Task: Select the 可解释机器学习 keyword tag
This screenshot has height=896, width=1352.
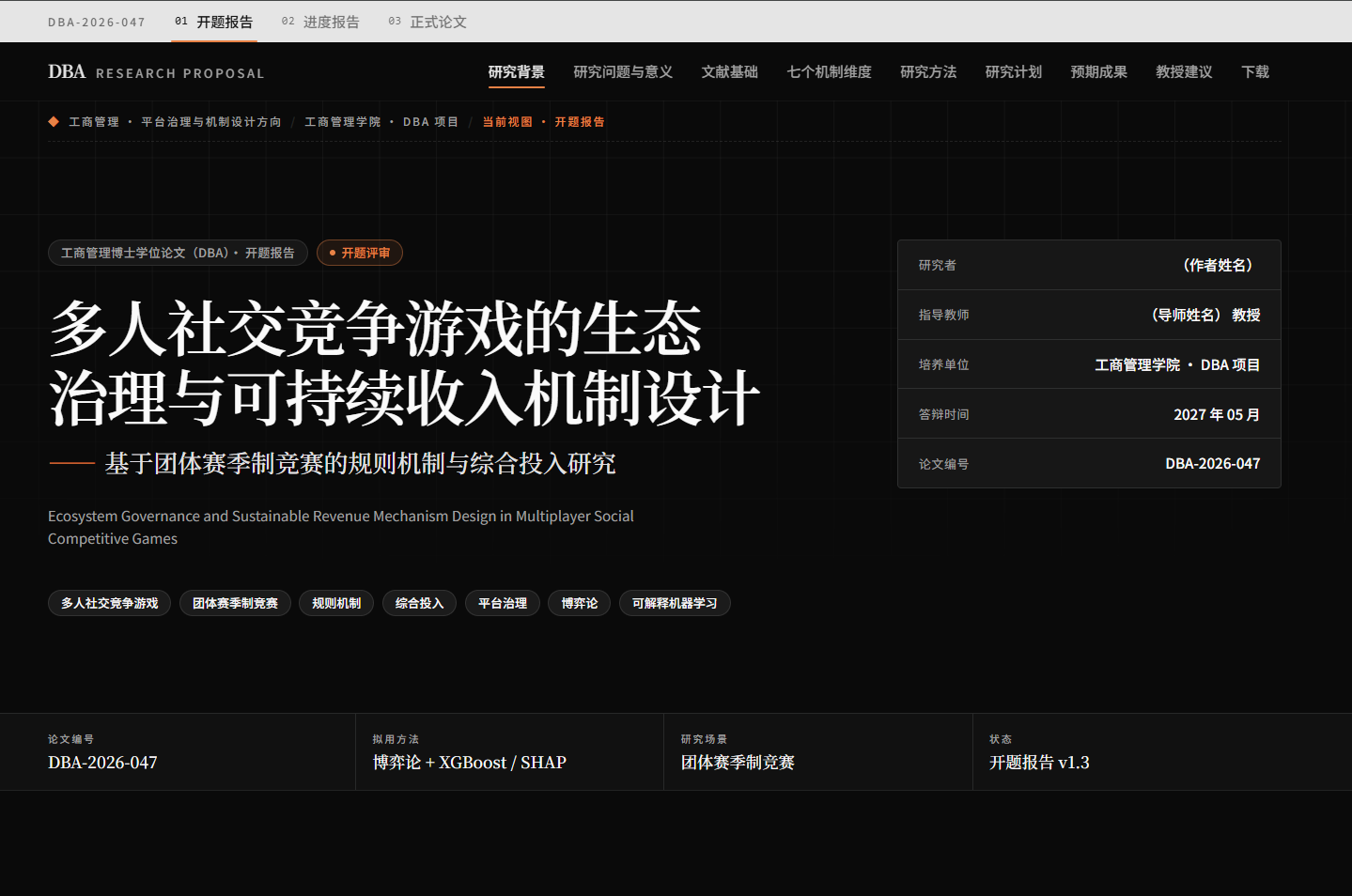Action: [x=675, y=603]
